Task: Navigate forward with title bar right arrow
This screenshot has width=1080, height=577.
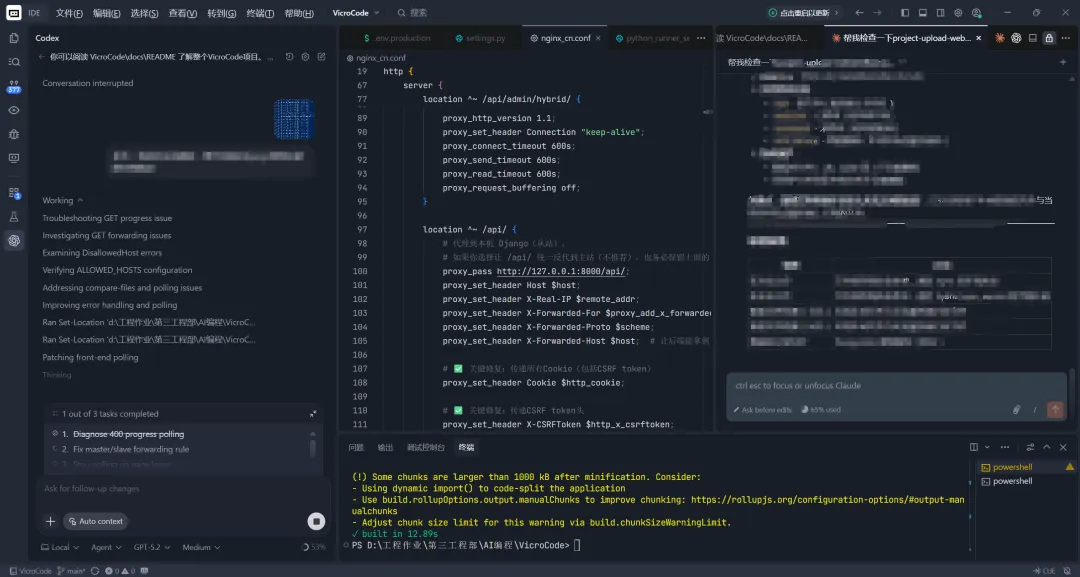Action: pyautogui.click(x=877, y=13)
